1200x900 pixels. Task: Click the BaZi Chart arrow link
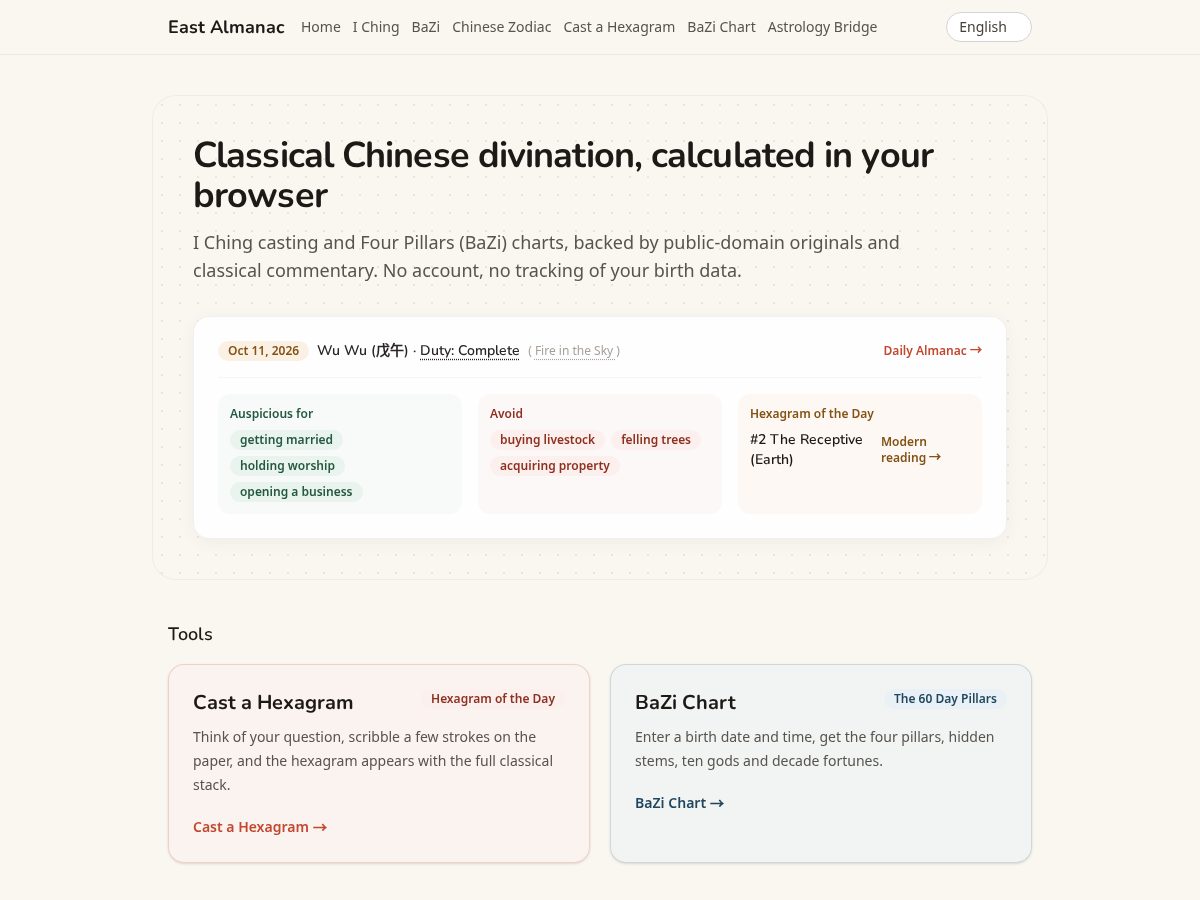click(679, 803)
